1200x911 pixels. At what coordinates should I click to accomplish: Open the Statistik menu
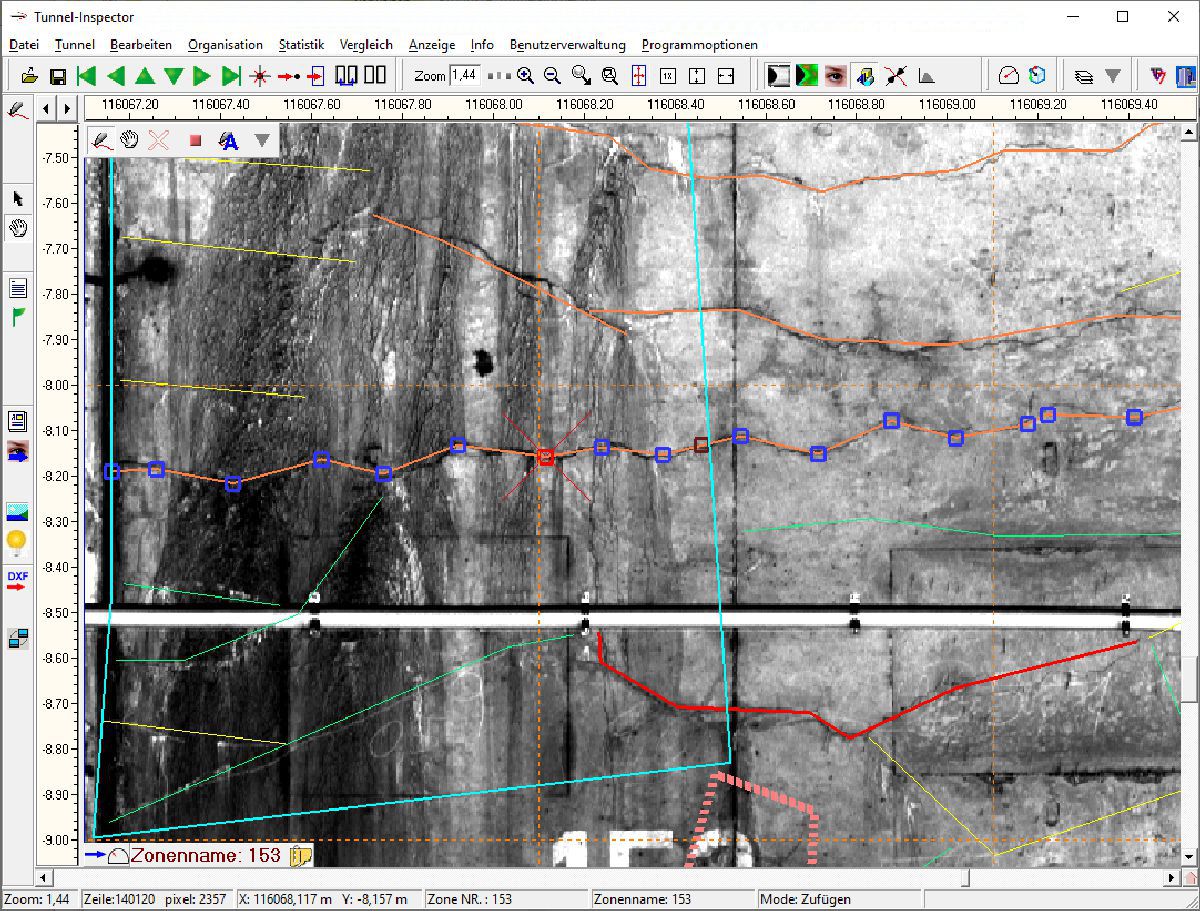(x=301, y=45)
